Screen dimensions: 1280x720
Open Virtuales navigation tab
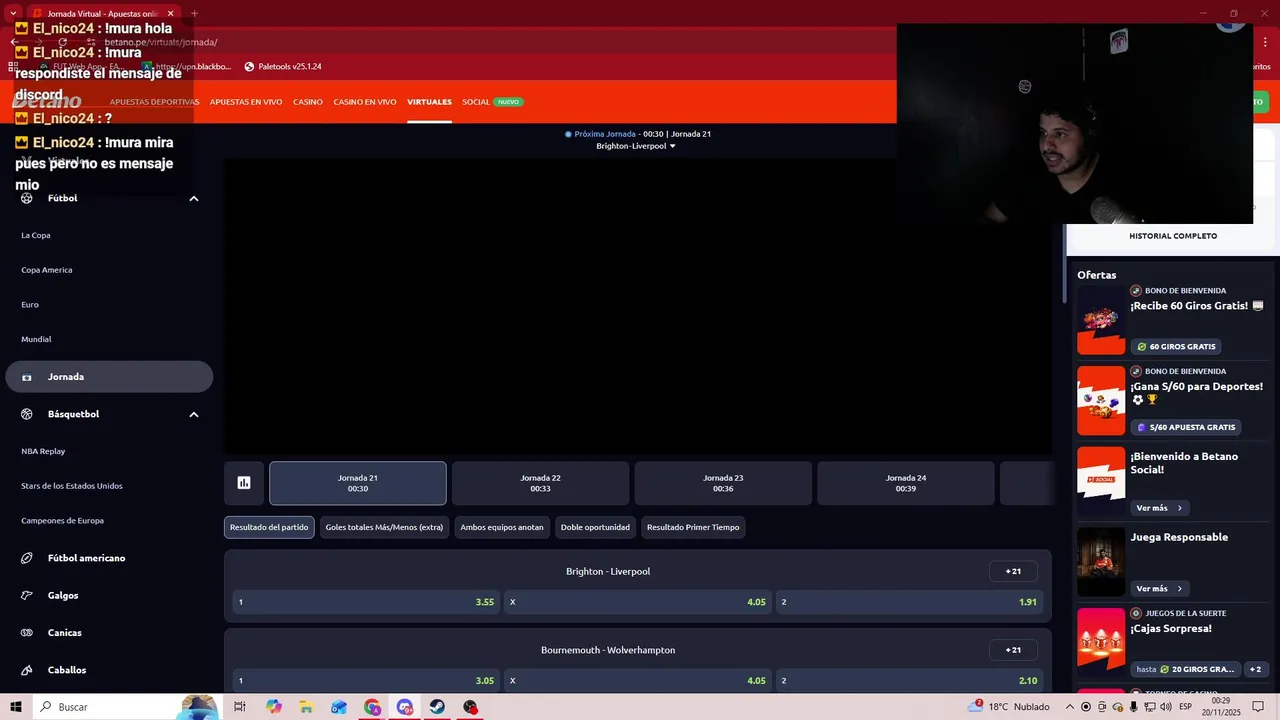[429, 102]
